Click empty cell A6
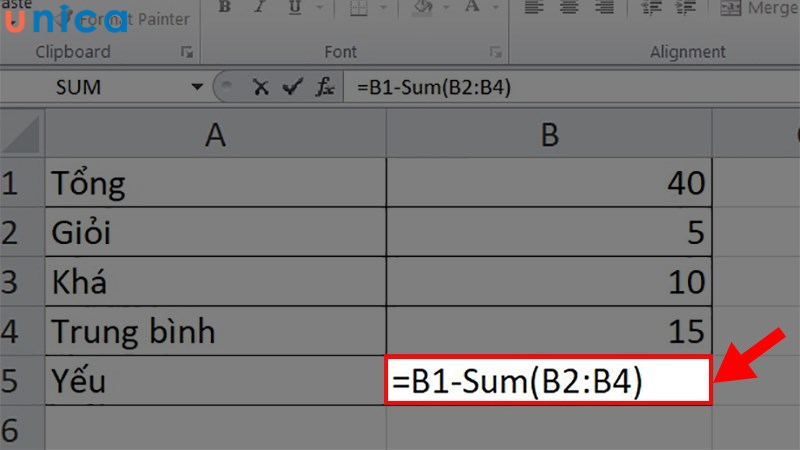 (x=215, y=428)
